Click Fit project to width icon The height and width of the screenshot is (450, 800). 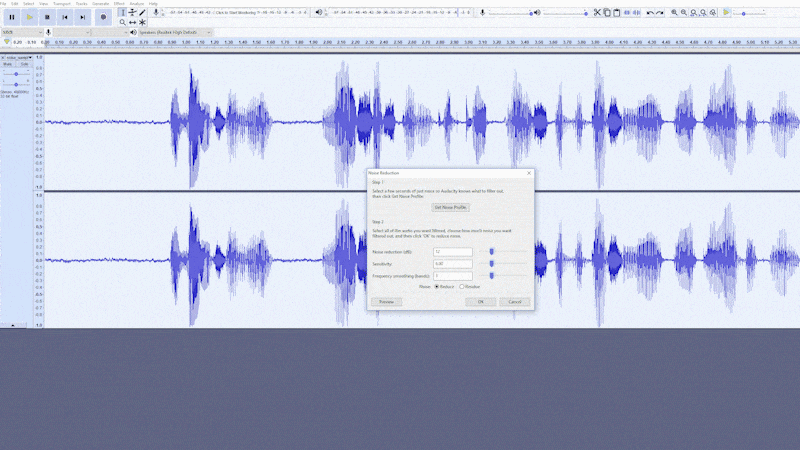click(703, 12)
